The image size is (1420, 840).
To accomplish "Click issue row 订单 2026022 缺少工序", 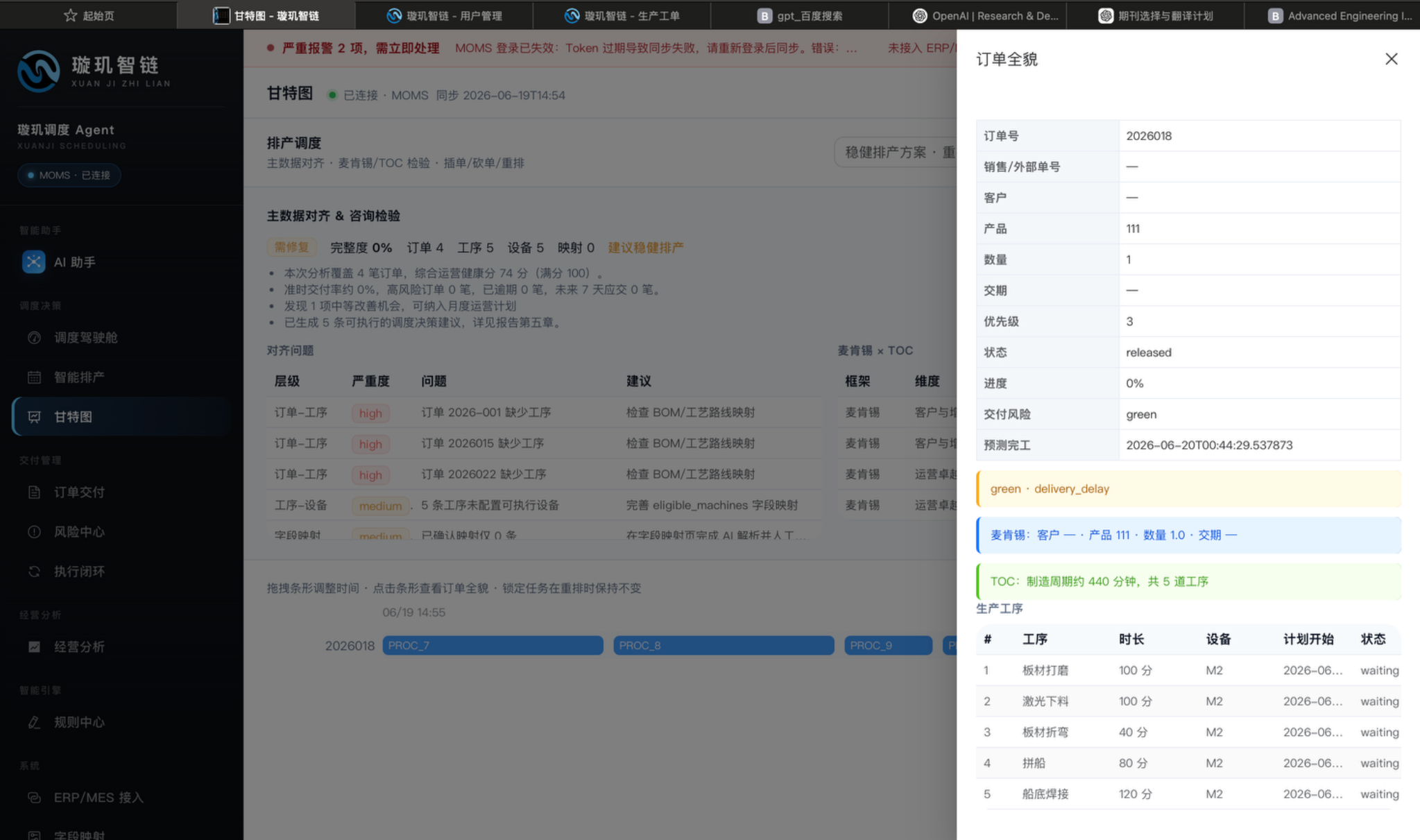I will point(544,474).
